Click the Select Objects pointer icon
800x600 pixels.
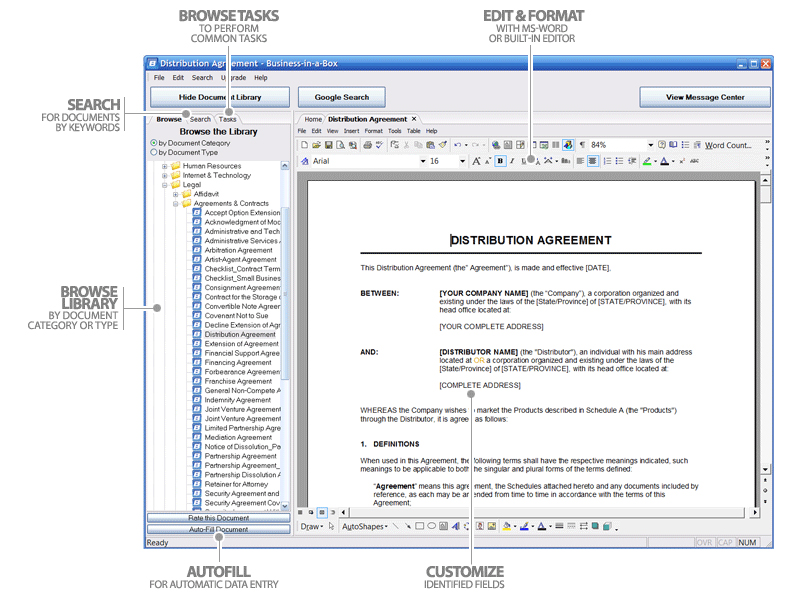pyautogui.click(x=332, y=527)
